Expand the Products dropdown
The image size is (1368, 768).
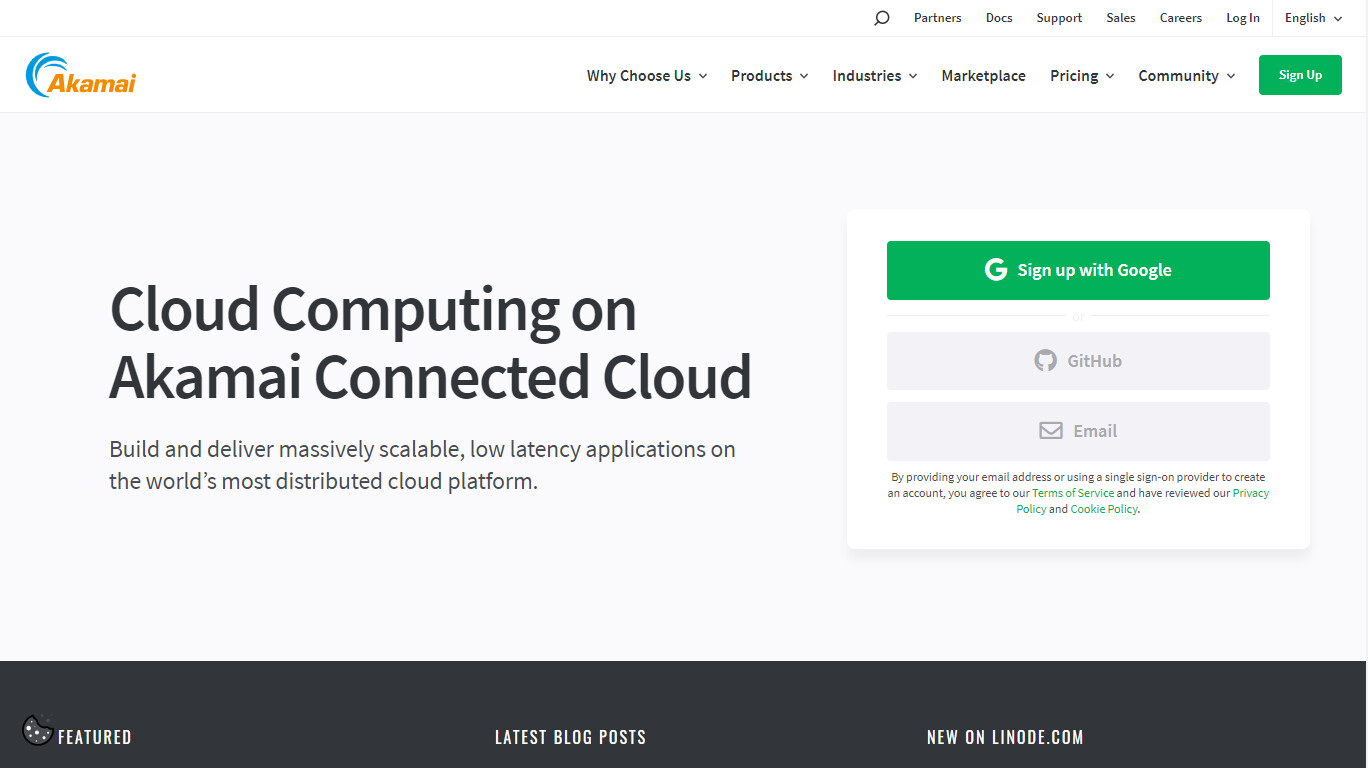pyautogui.click(x=770, y=76)
